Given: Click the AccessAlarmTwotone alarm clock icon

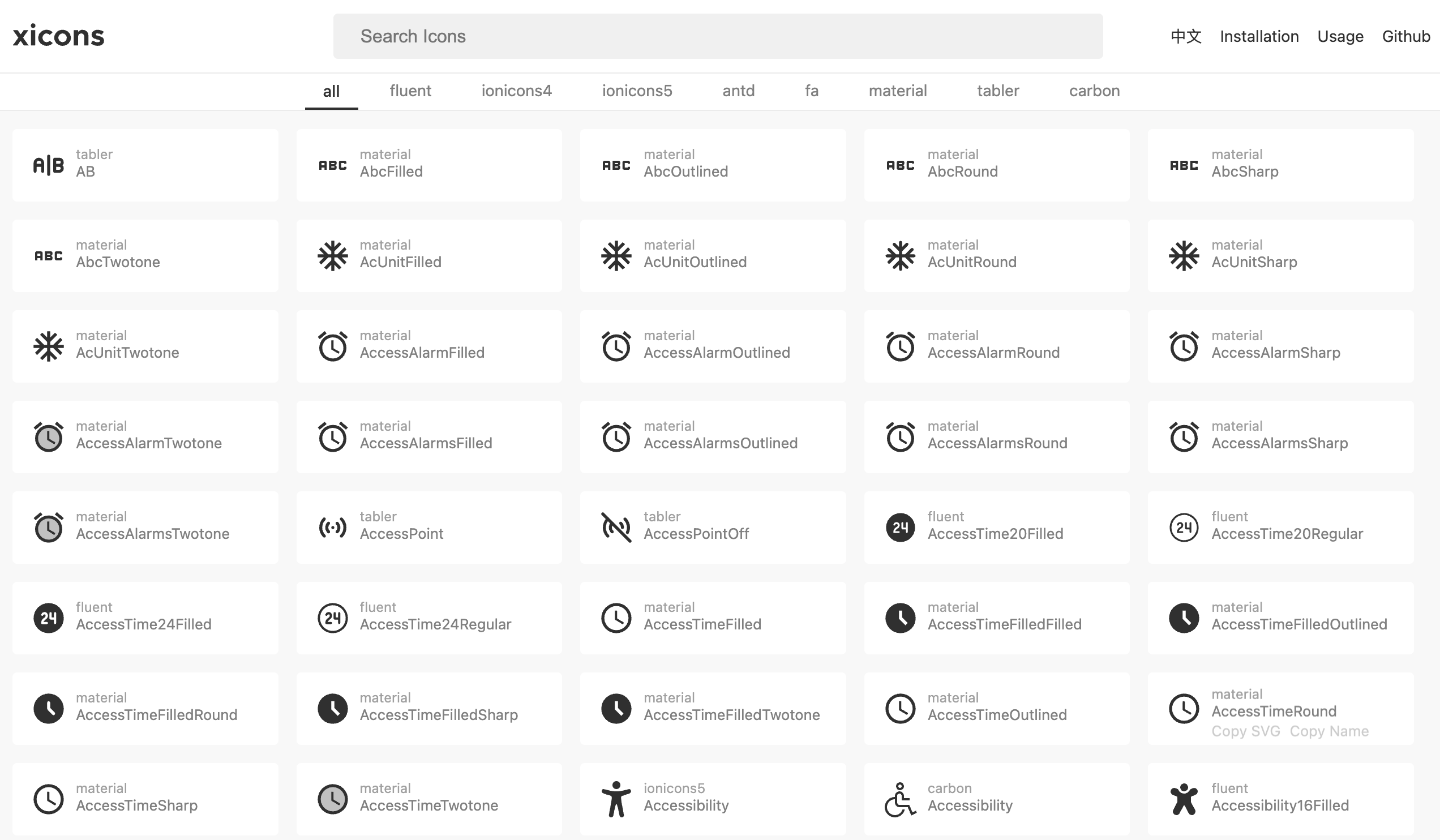Looking at the screenshot, I should [x=49, y=437].
